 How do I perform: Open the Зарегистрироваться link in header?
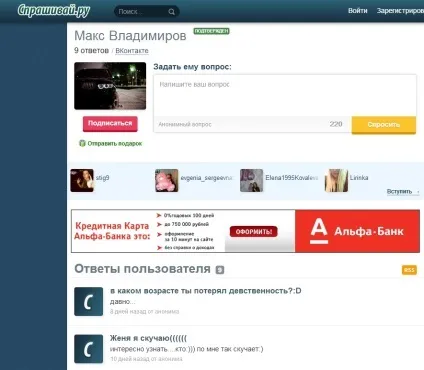tap(400, 11)
